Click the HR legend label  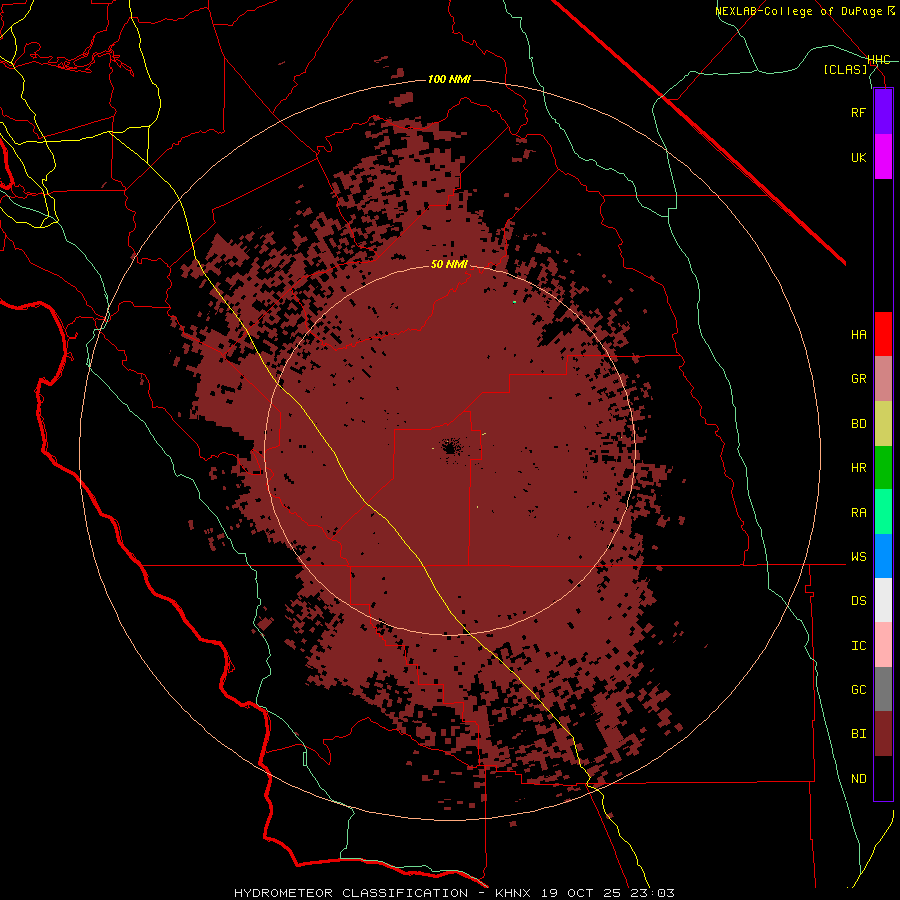tap(858, 468)
